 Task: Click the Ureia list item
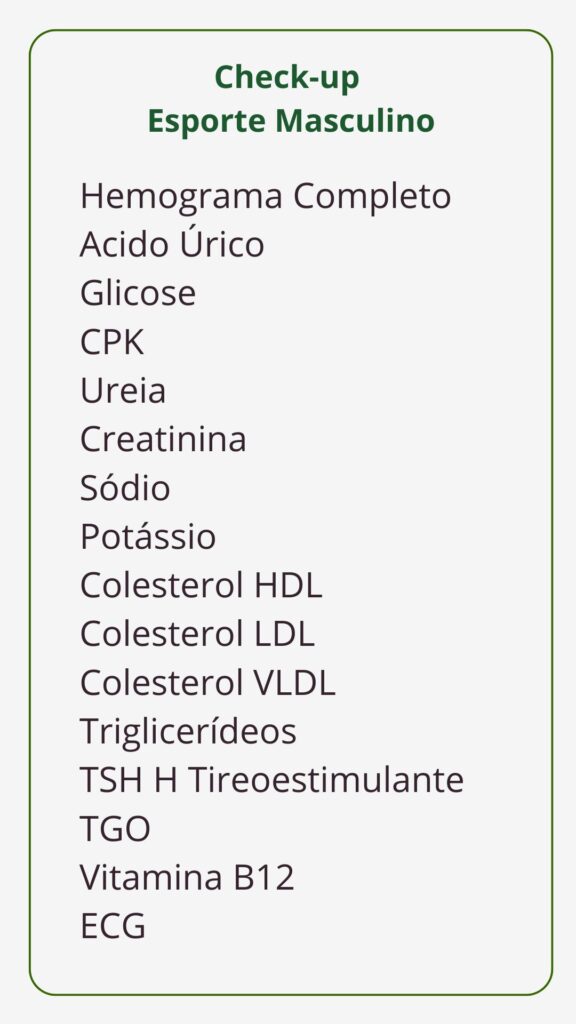123,391
